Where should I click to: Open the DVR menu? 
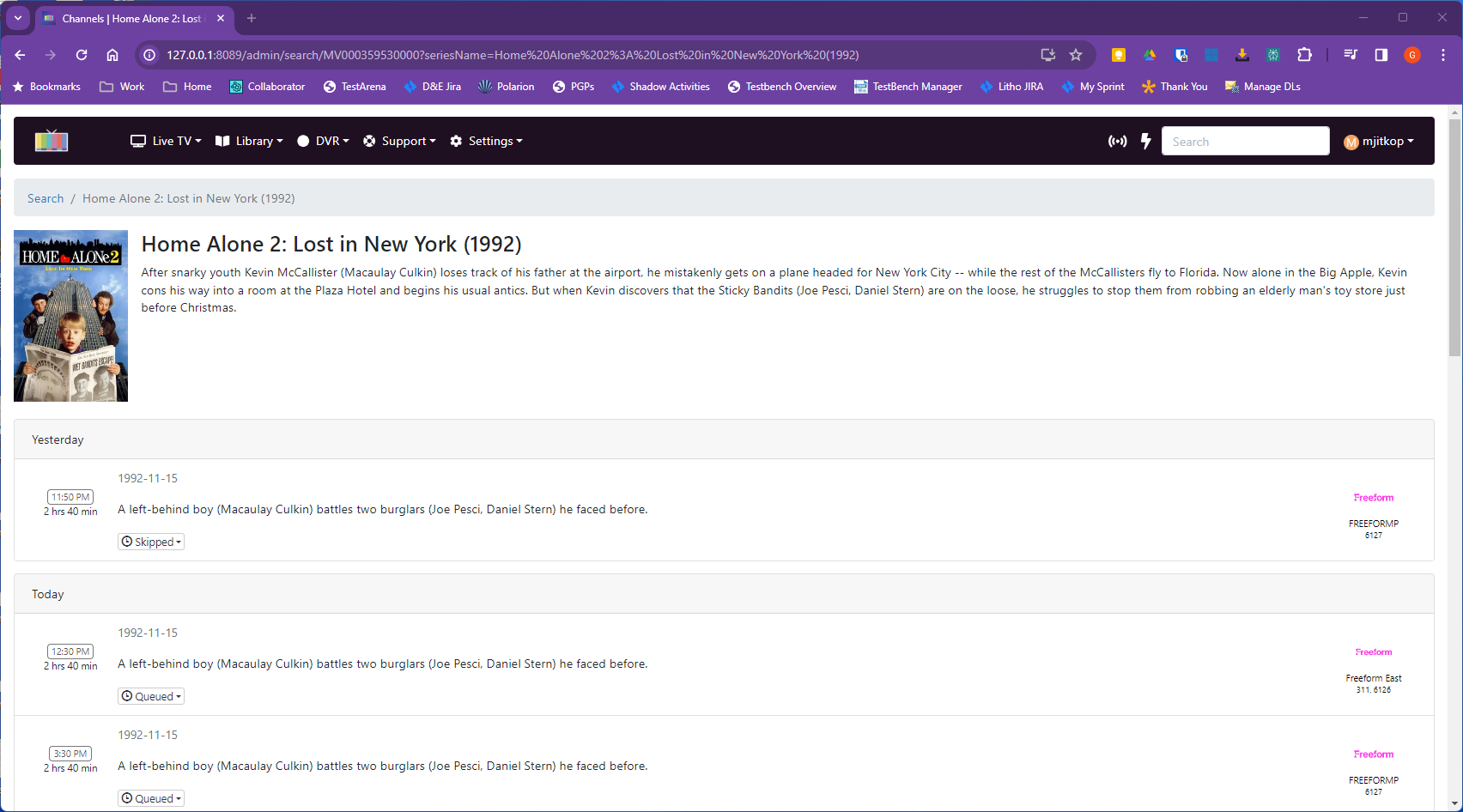(323, 141)
